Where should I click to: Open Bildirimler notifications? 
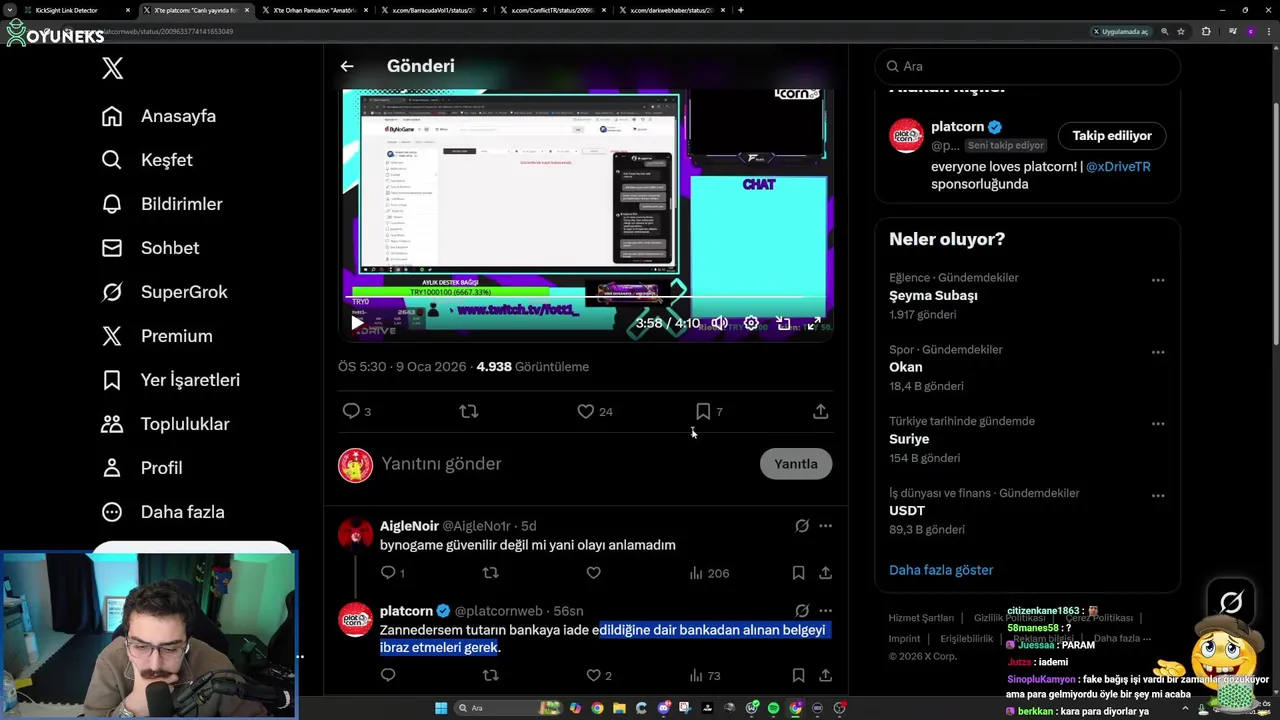click(x=162, y=204)
